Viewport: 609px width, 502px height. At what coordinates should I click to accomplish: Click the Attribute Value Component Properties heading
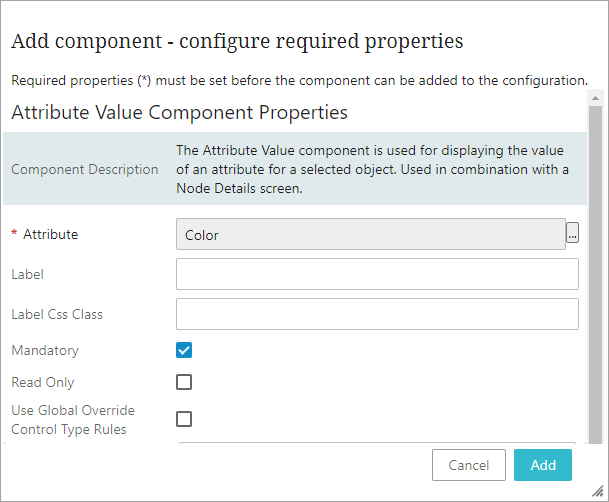(x=179, y=113)
